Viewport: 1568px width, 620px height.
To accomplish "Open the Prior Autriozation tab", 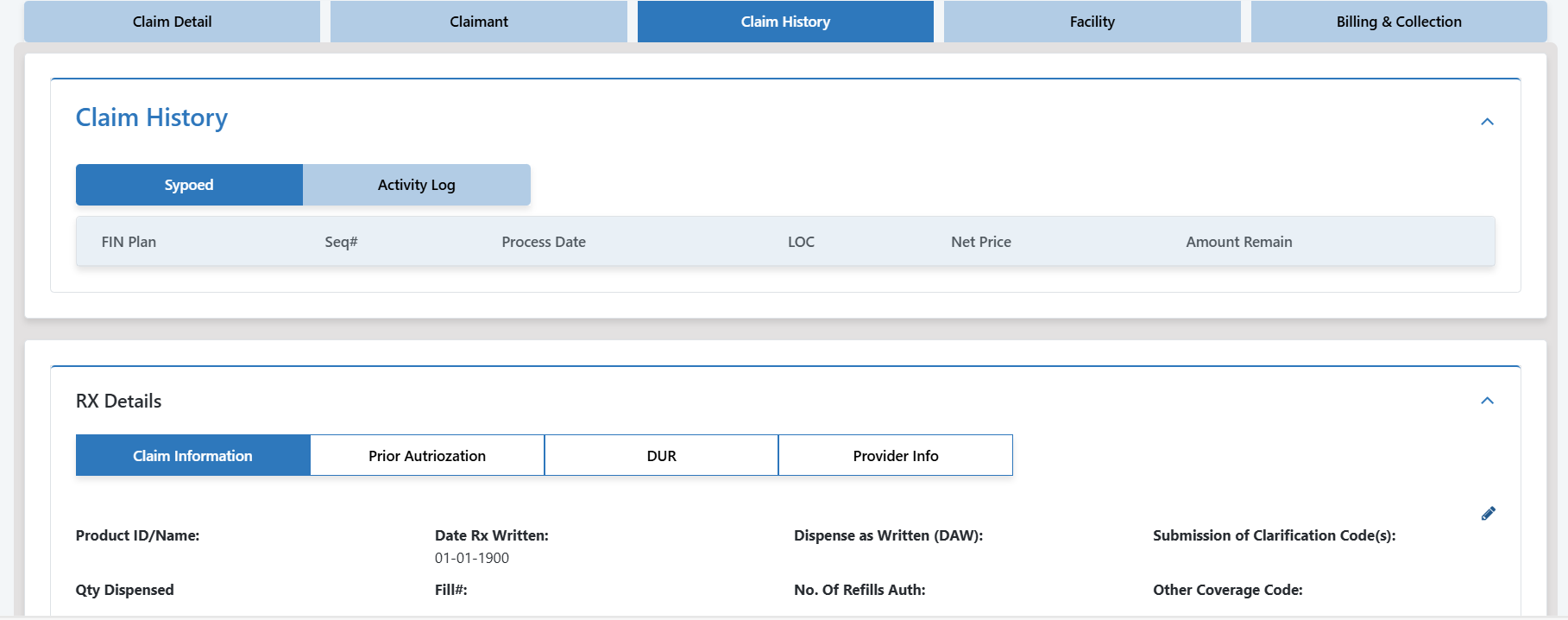I will [x=427, y=456].
